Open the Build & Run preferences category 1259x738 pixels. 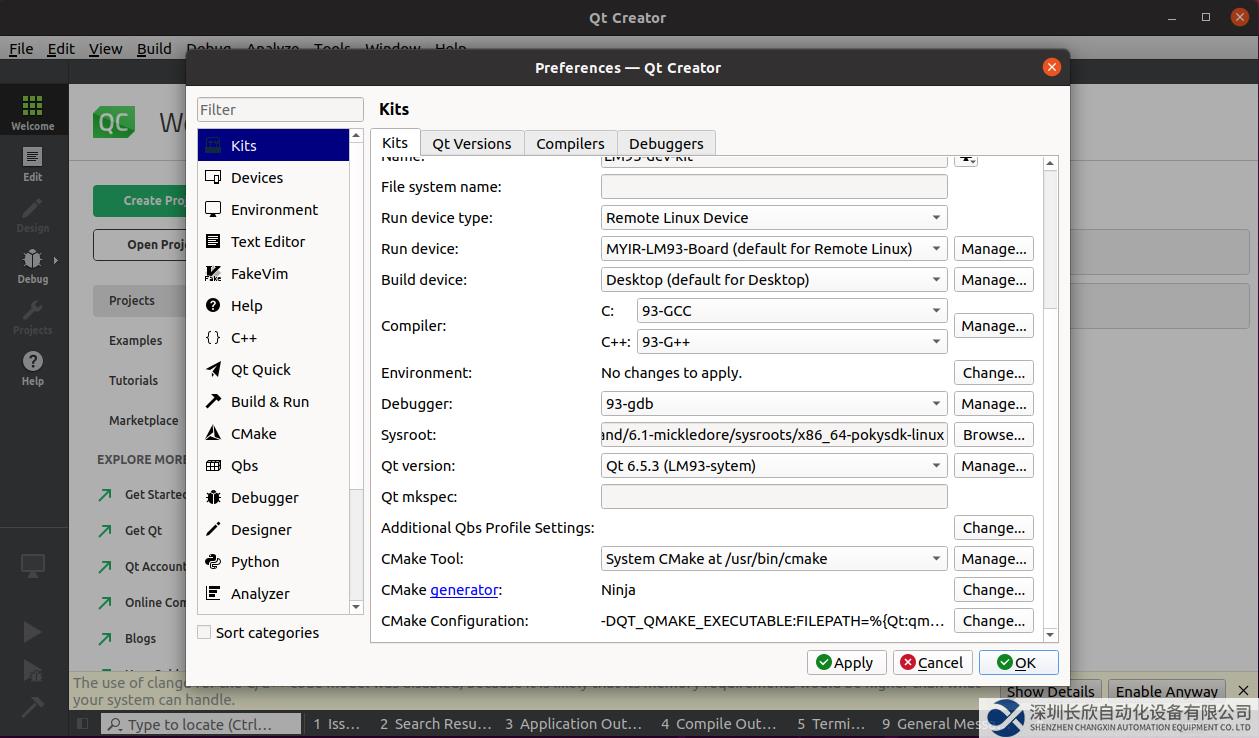click(x=273, y=401)
